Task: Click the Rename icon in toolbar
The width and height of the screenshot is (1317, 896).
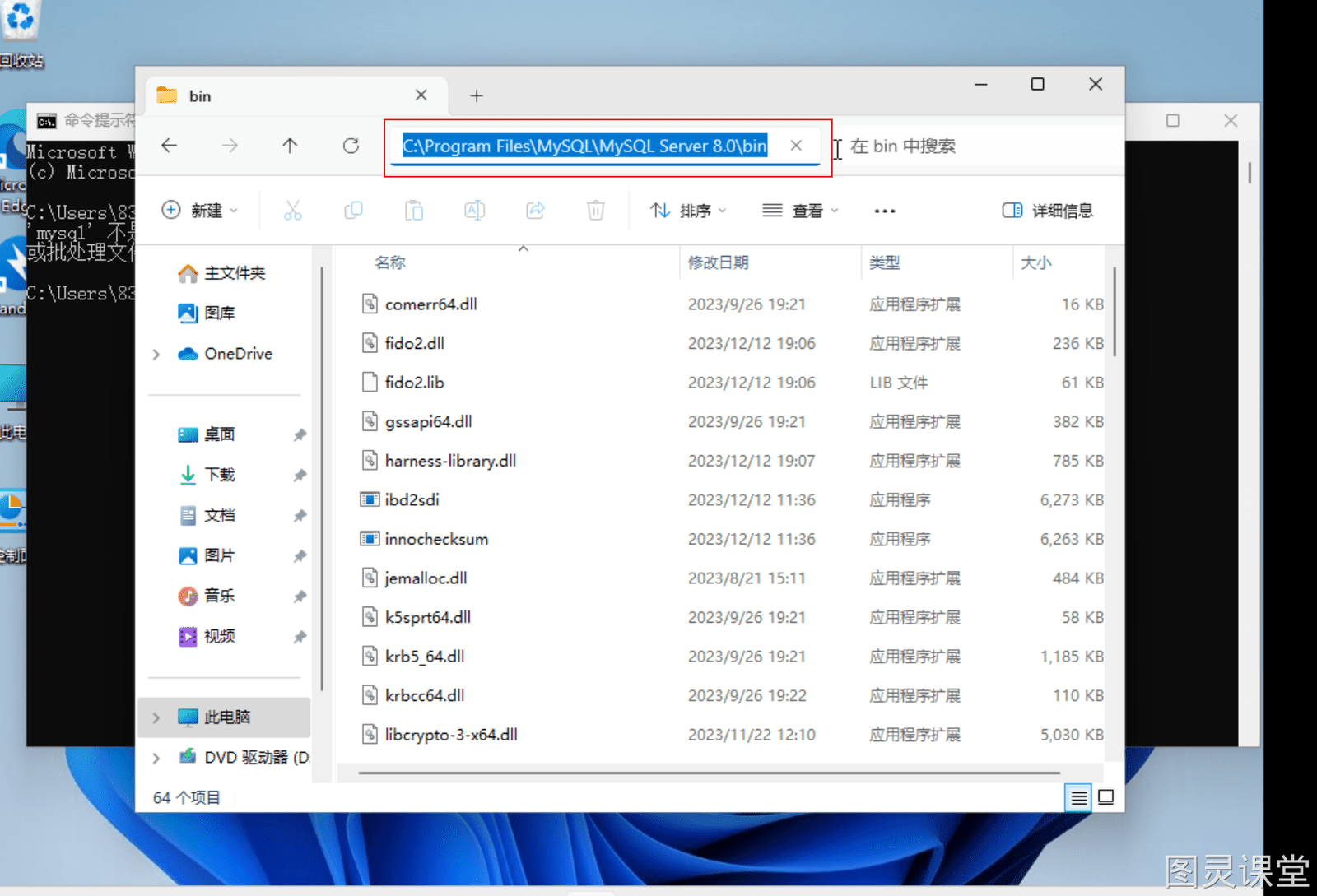Action: click(x=475, y=211)
